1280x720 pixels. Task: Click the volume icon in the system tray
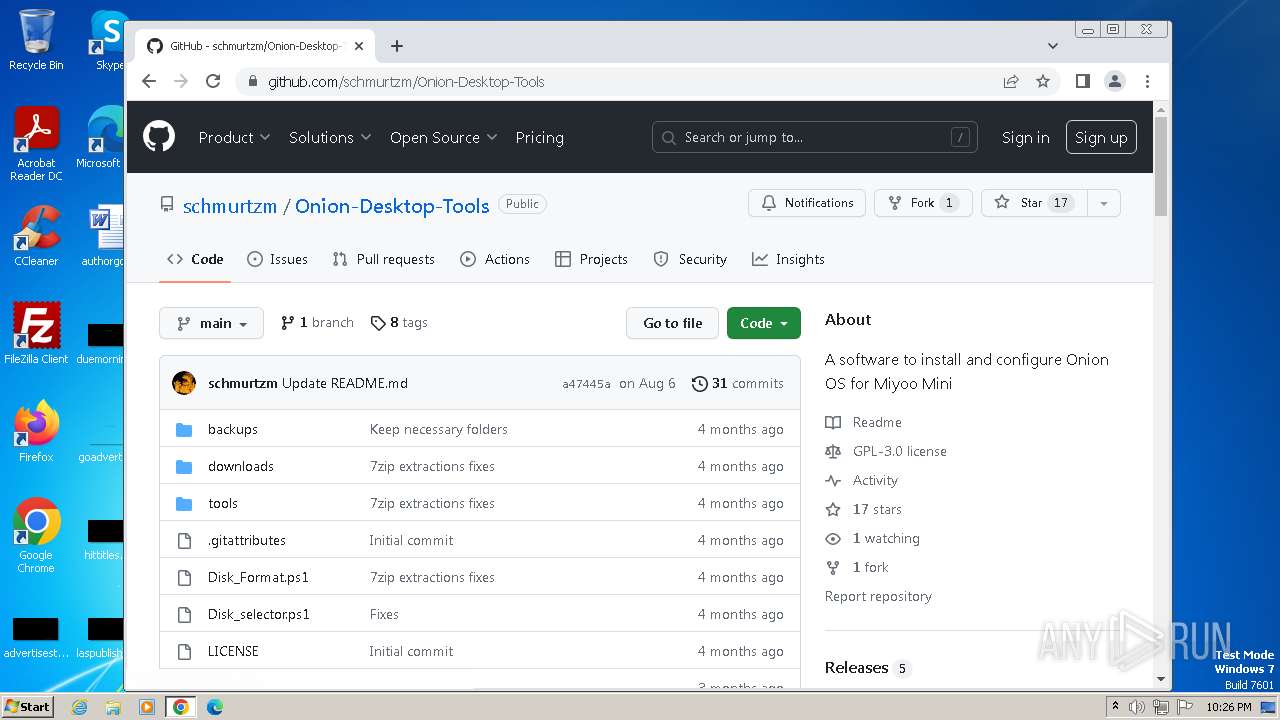(1136, 707)
